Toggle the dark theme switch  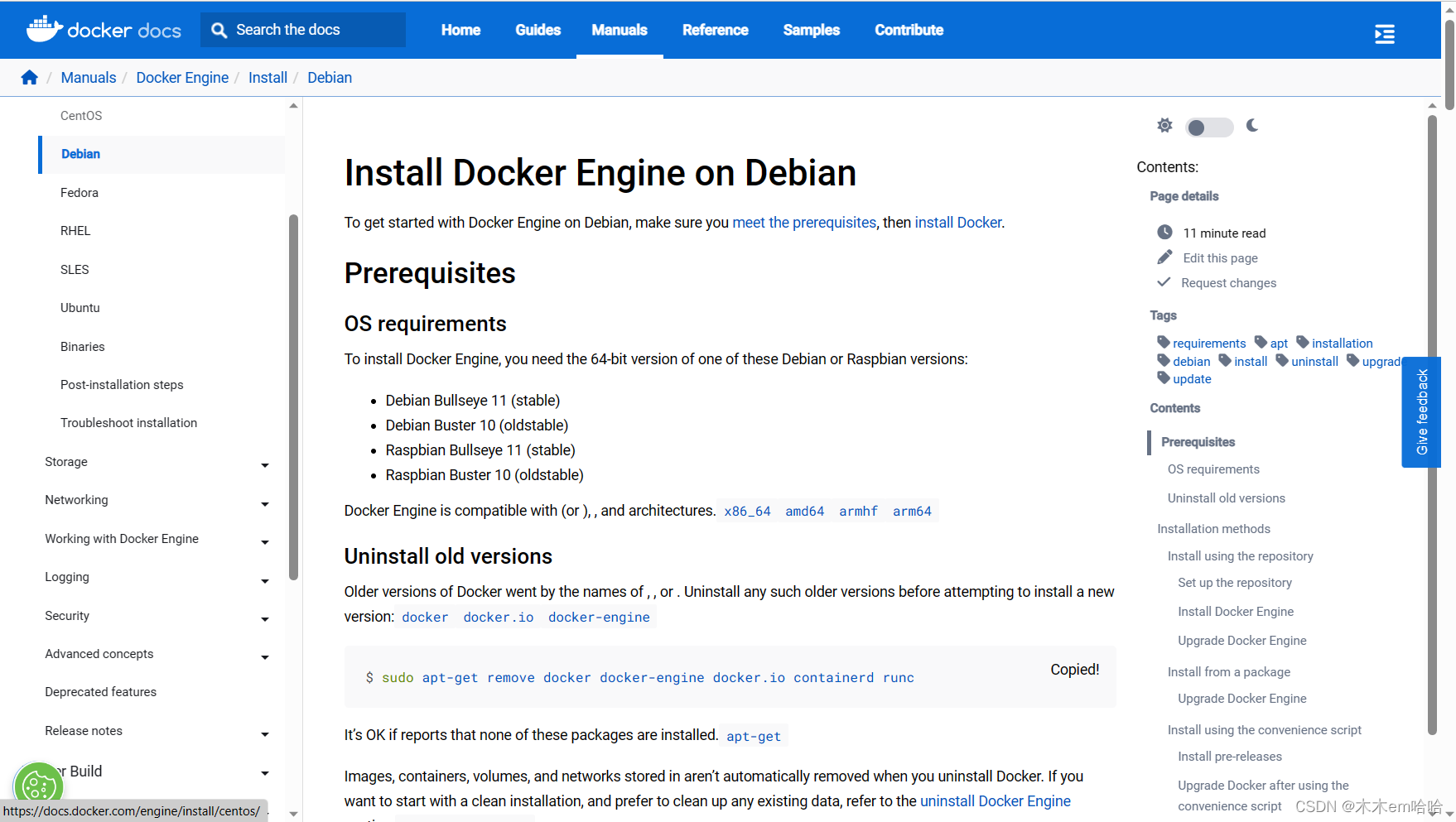[1208, 127]
